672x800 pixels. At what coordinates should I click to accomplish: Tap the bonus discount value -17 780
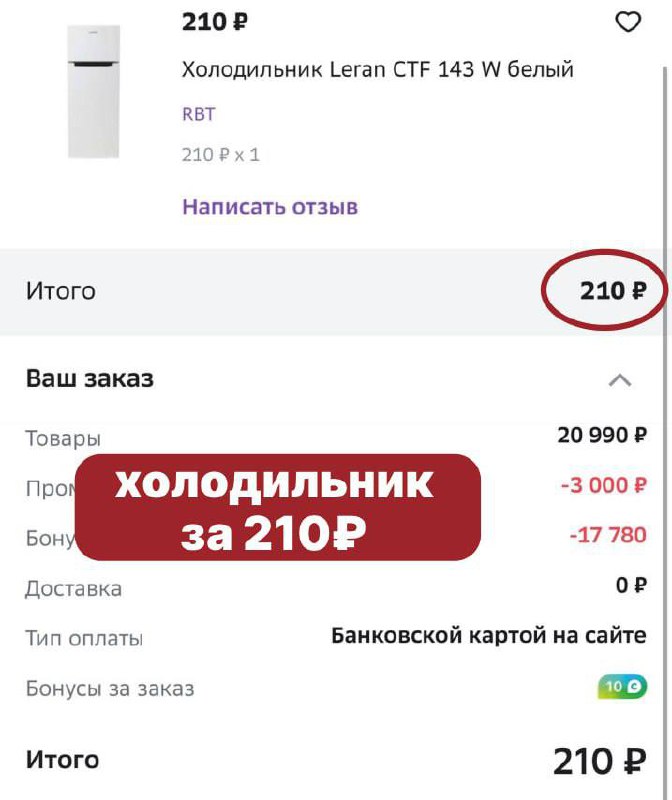click(x=608, y=535)
